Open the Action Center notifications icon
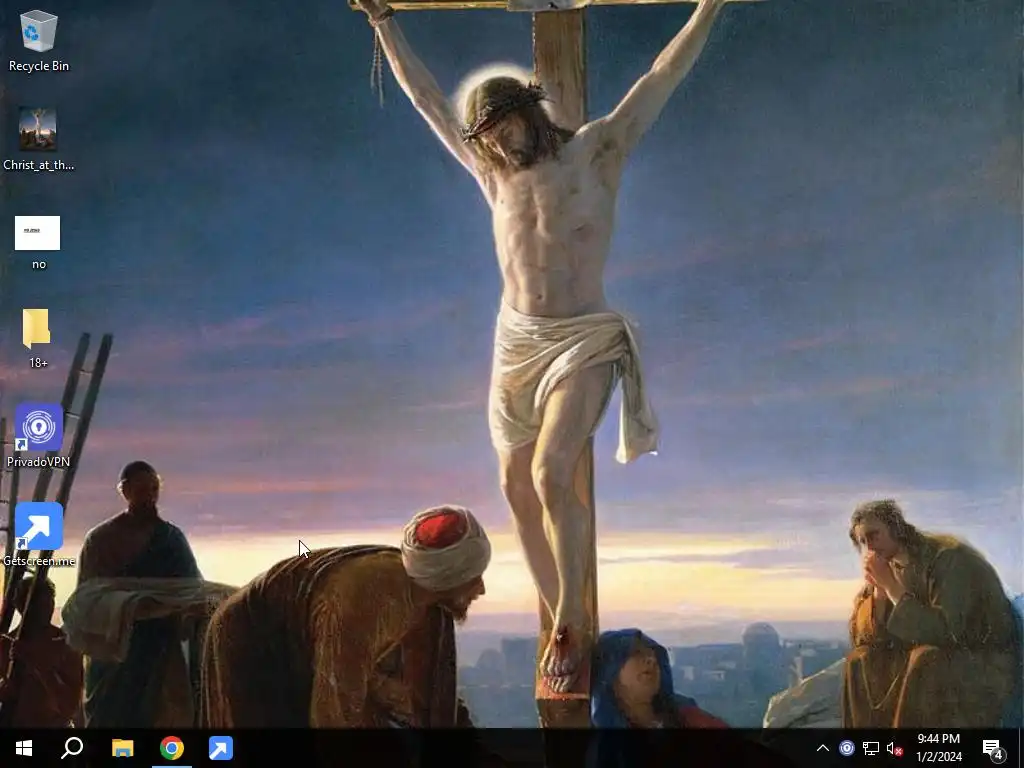 pos(993,748)
